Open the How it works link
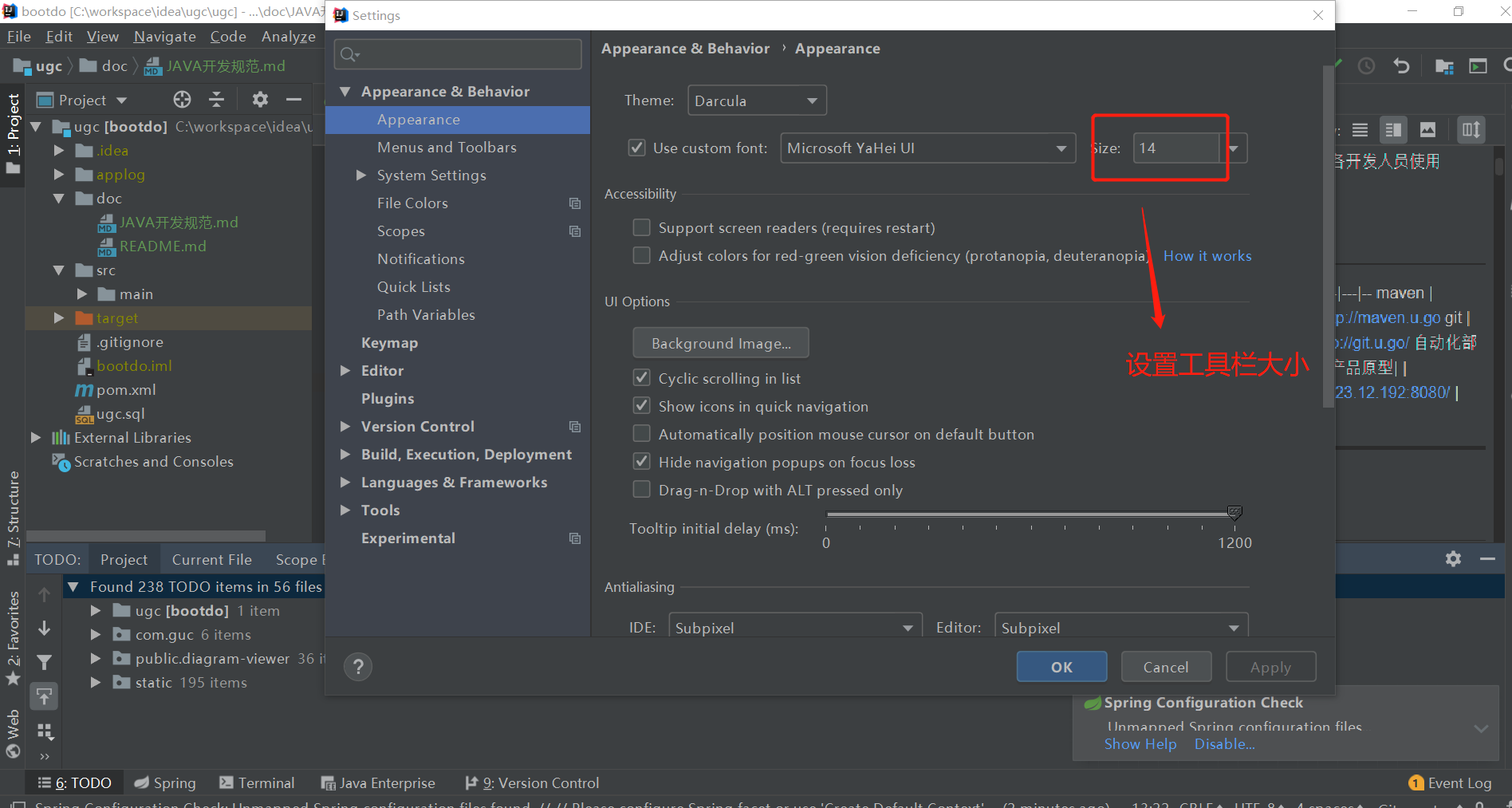1512x808 pixels. click(1207, 255)
